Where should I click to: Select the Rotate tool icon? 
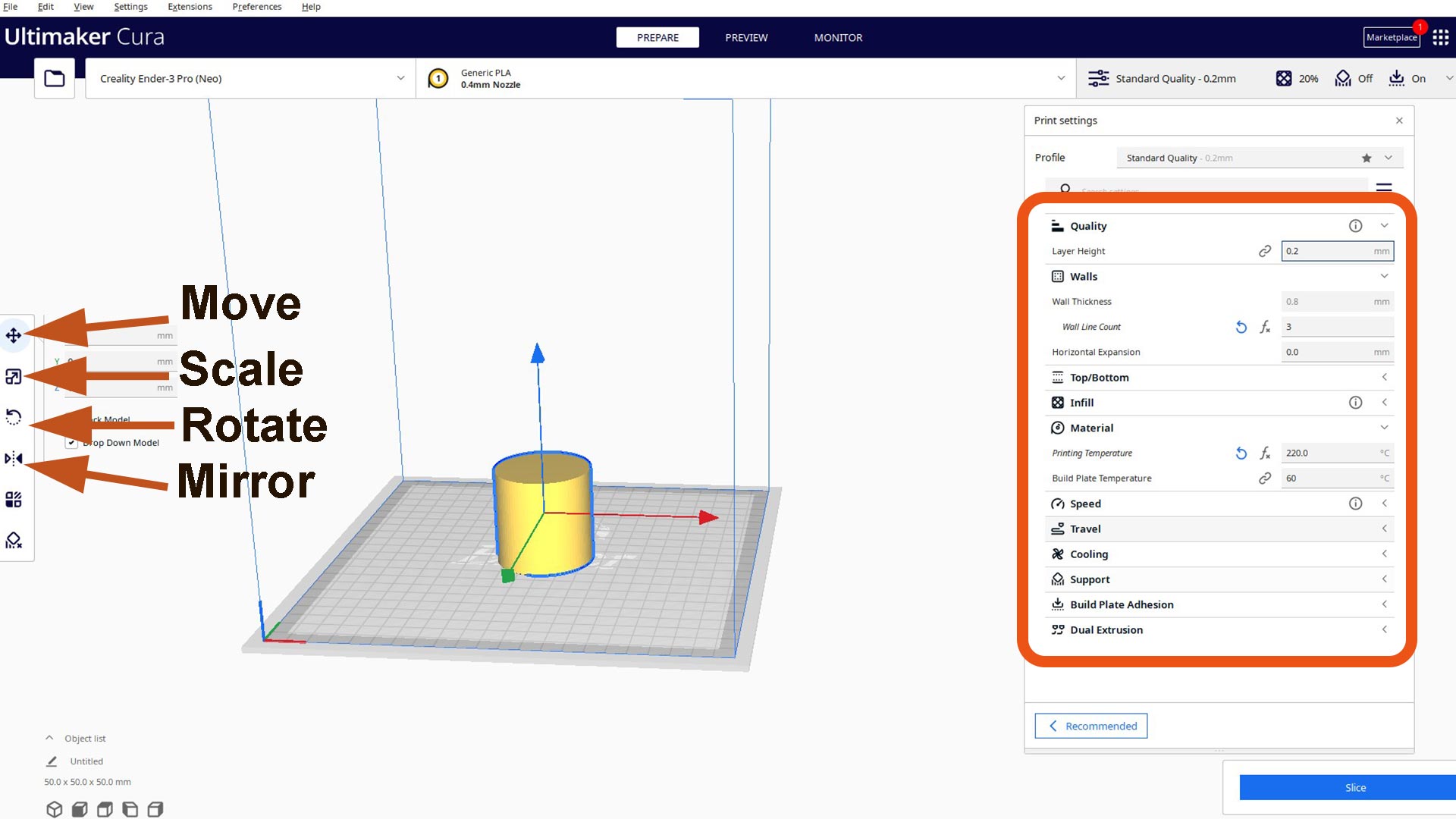point(14,417)
